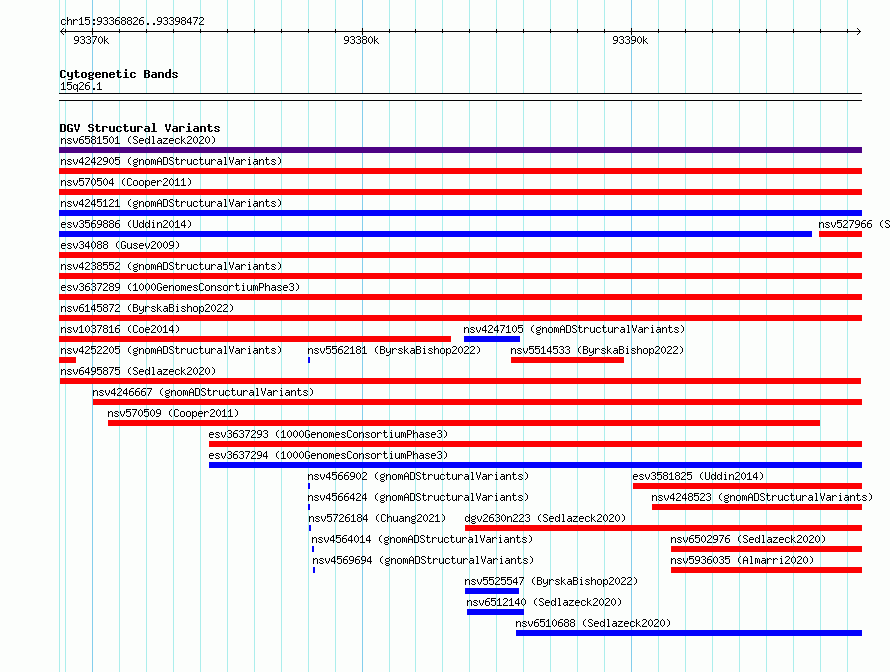Click the nsv4569694 gnomAD variant label
Image resolution: width=890 pixels, height=672 pixels.
[x=423, y=560]
